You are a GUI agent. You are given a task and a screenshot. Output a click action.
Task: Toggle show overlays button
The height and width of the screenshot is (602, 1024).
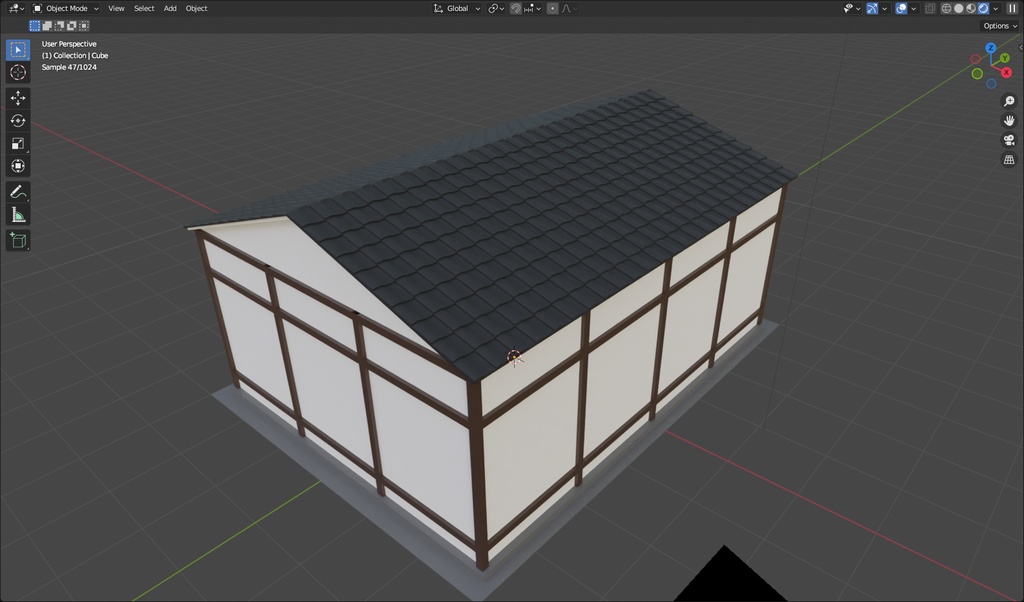click(901, 8)
